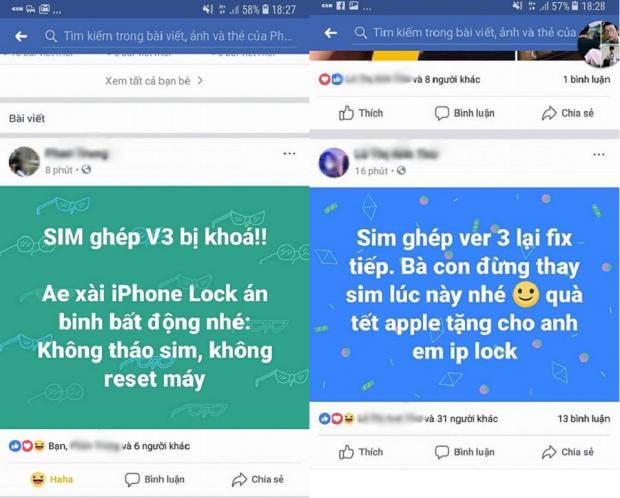The width and height of the screenshot is (620, 498).
Task: Open green post author's profile picture
Action: pos(24,161)
